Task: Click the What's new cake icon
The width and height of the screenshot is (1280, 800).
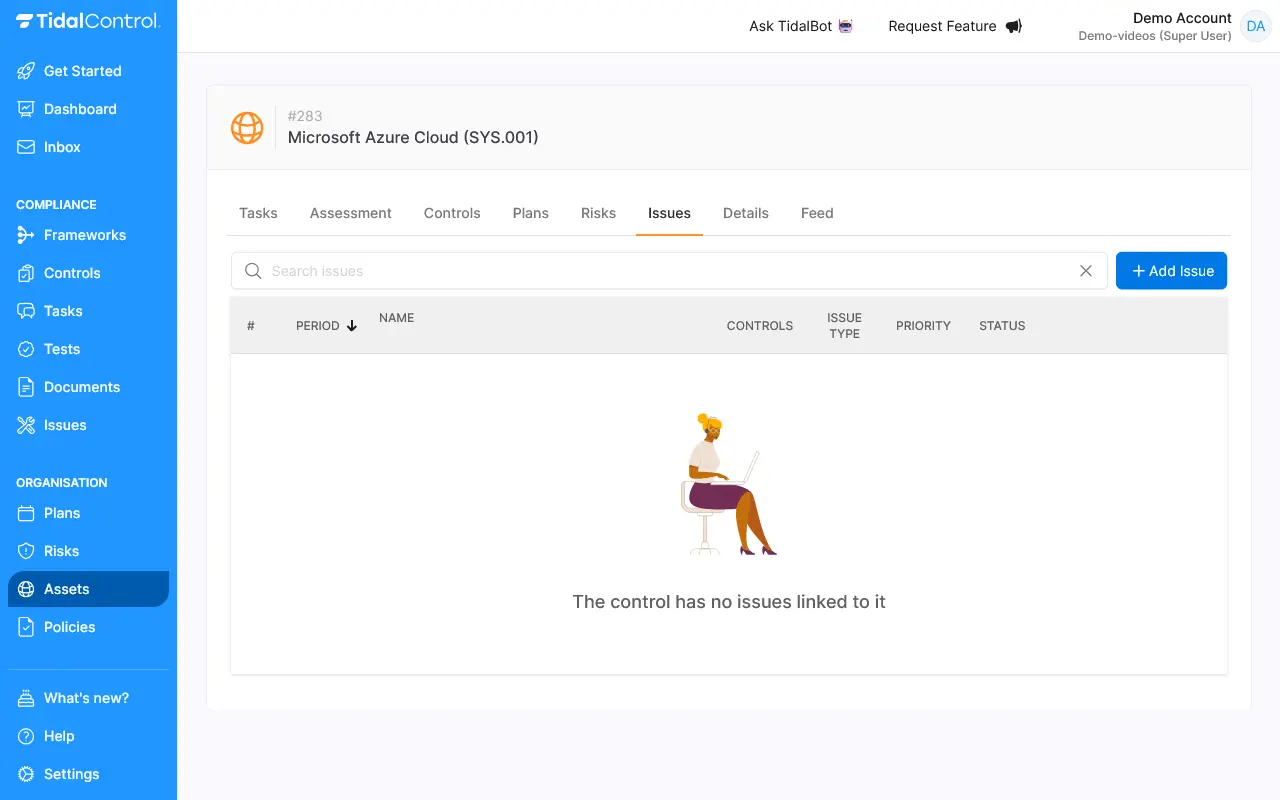Action: pos(26,698)
